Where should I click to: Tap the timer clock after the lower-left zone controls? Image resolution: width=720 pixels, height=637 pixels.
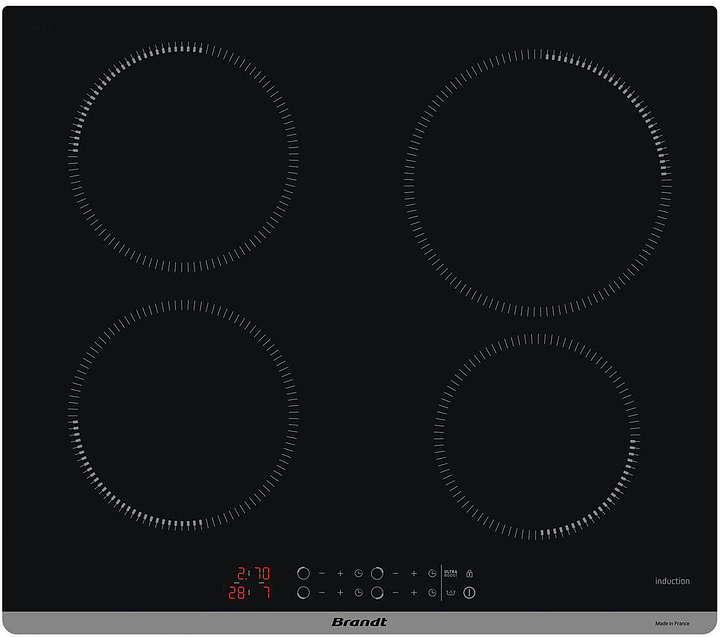pyautogui.click(x=358, y=593)
